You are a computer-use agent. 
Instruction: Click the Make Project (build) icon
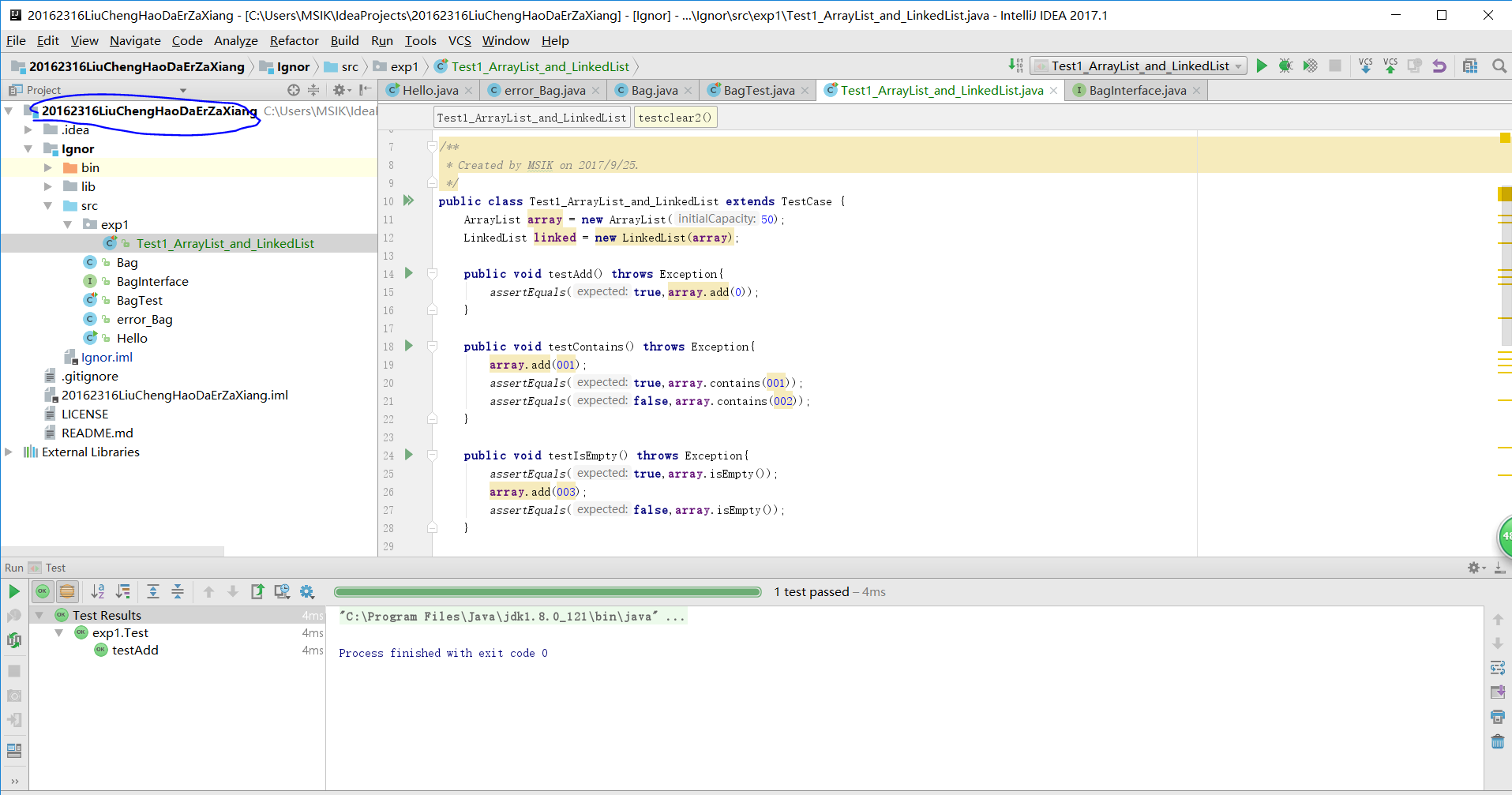click(1015, 66)
